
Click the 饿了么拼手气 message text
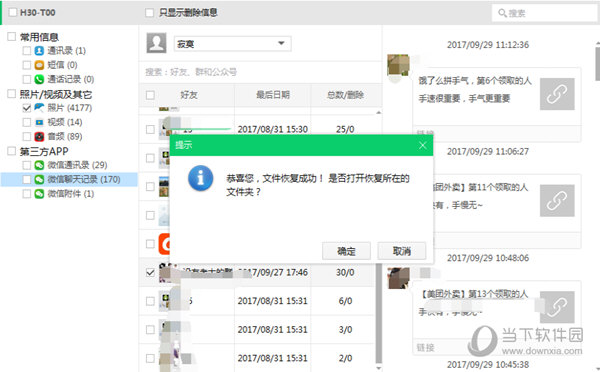pos(475,90)
